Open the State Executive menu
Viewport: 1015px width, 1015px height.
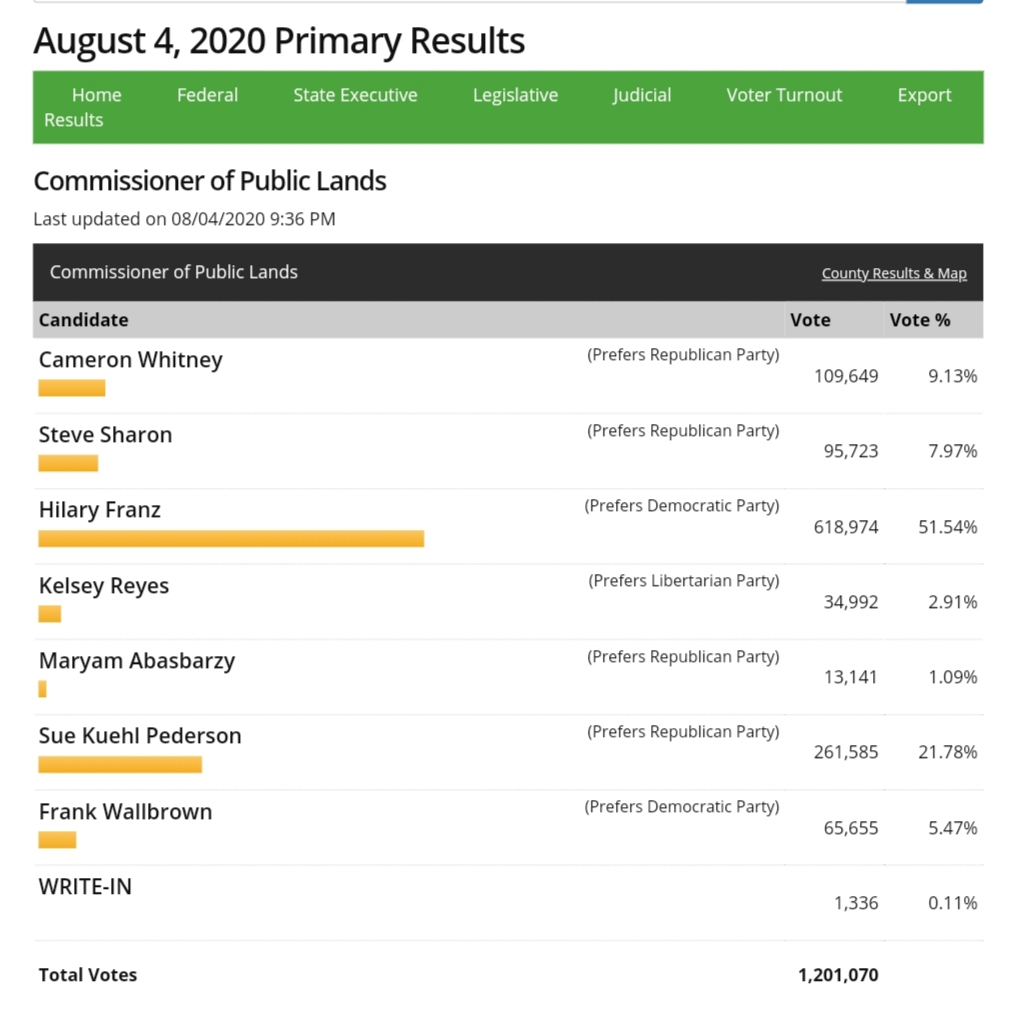click(355, 96)
